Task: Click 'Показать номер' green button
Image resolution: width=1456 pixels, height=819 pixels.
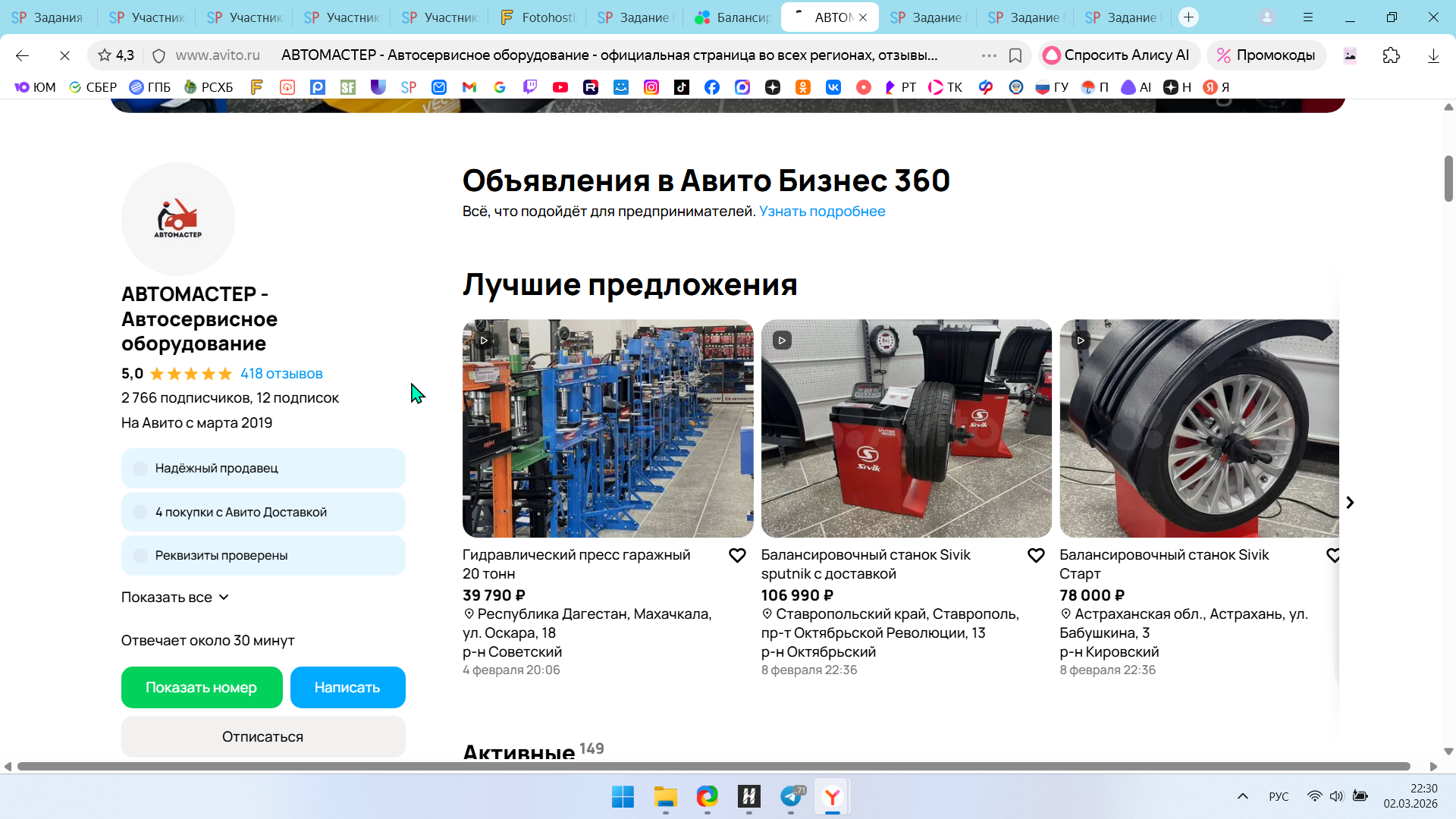Action: (202, 688)
